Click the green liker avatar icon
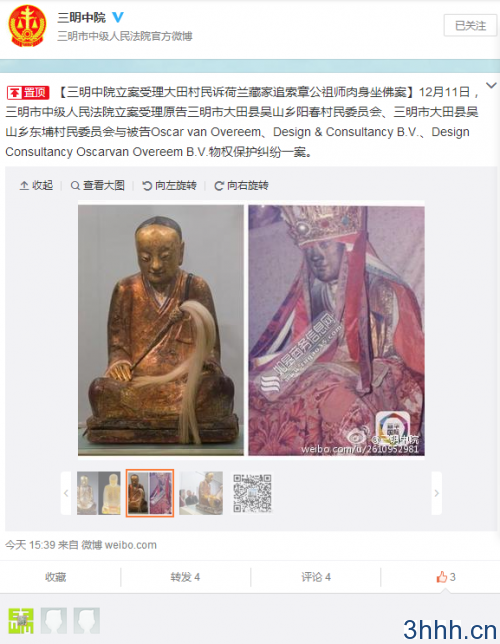The height and width of the screenshot is (644, 500). (21, 621)
